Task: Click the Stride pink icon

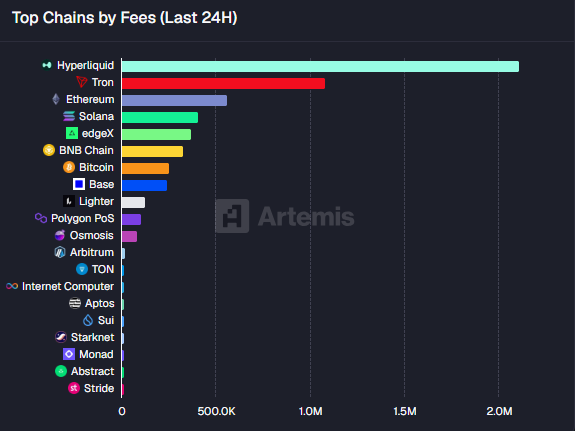Action: [x=74, y=388]
